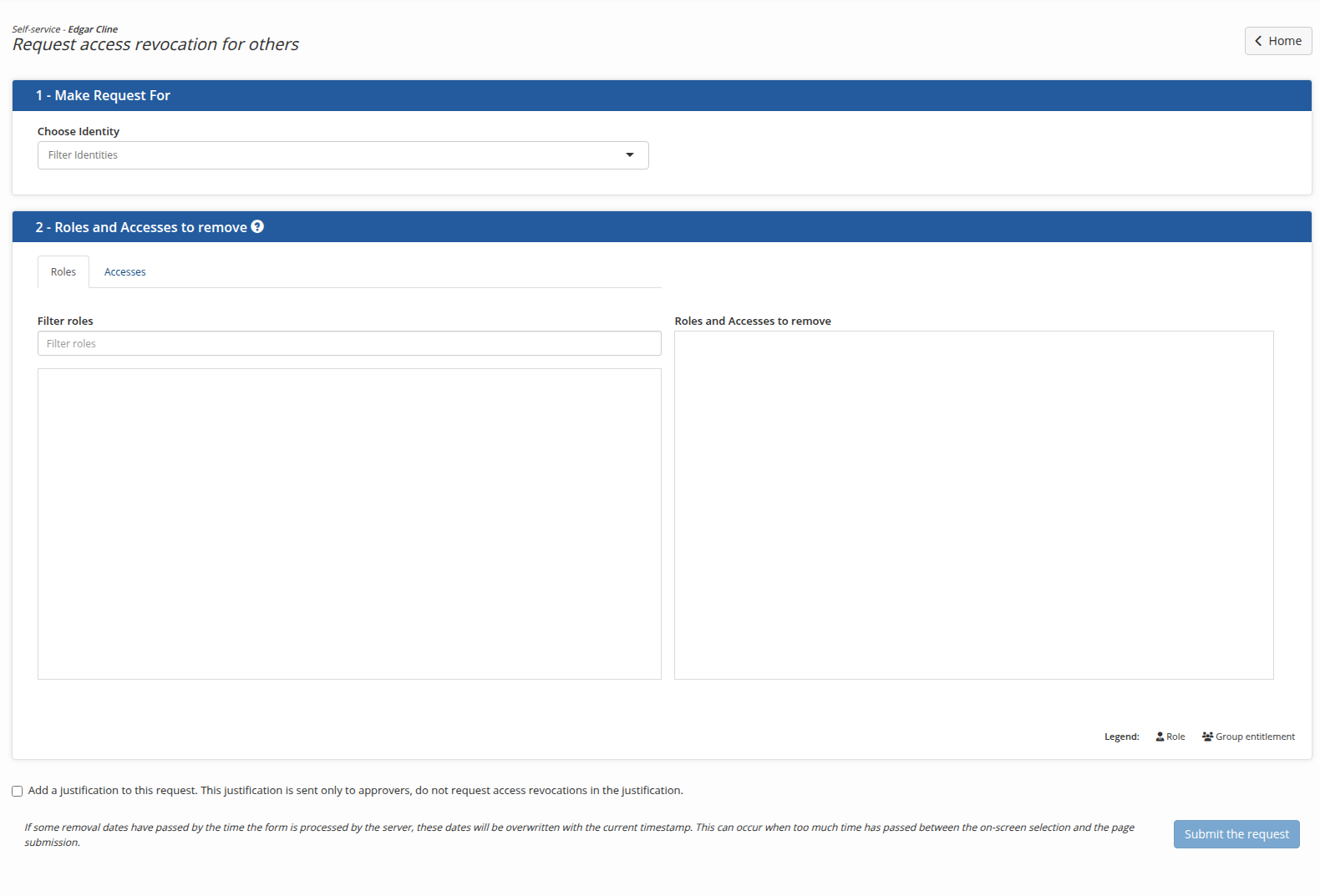
Task: Click the 'Edgar Cline' user name
Action: [93, 29]
